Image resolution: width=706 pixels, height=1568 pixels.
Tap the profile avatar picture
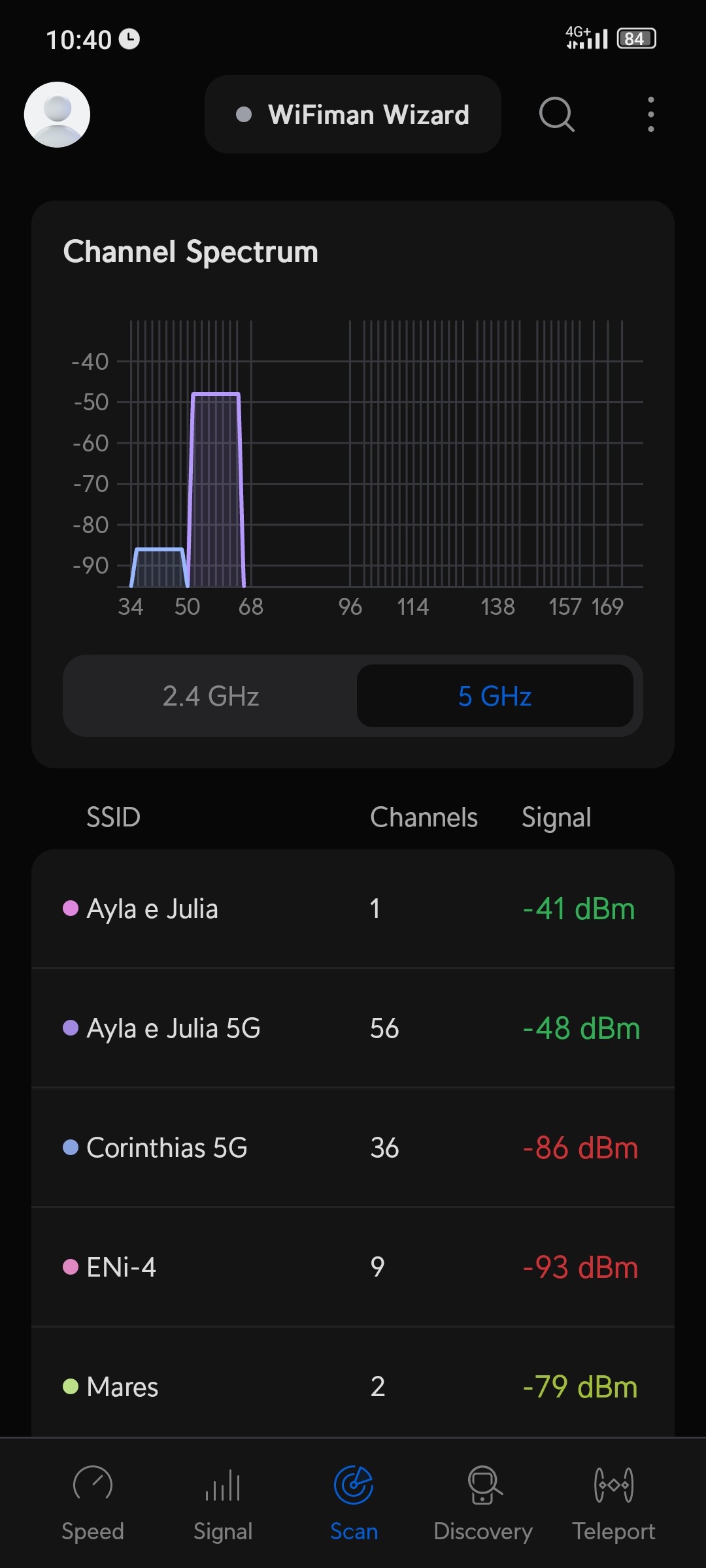(x=58, y=115)
